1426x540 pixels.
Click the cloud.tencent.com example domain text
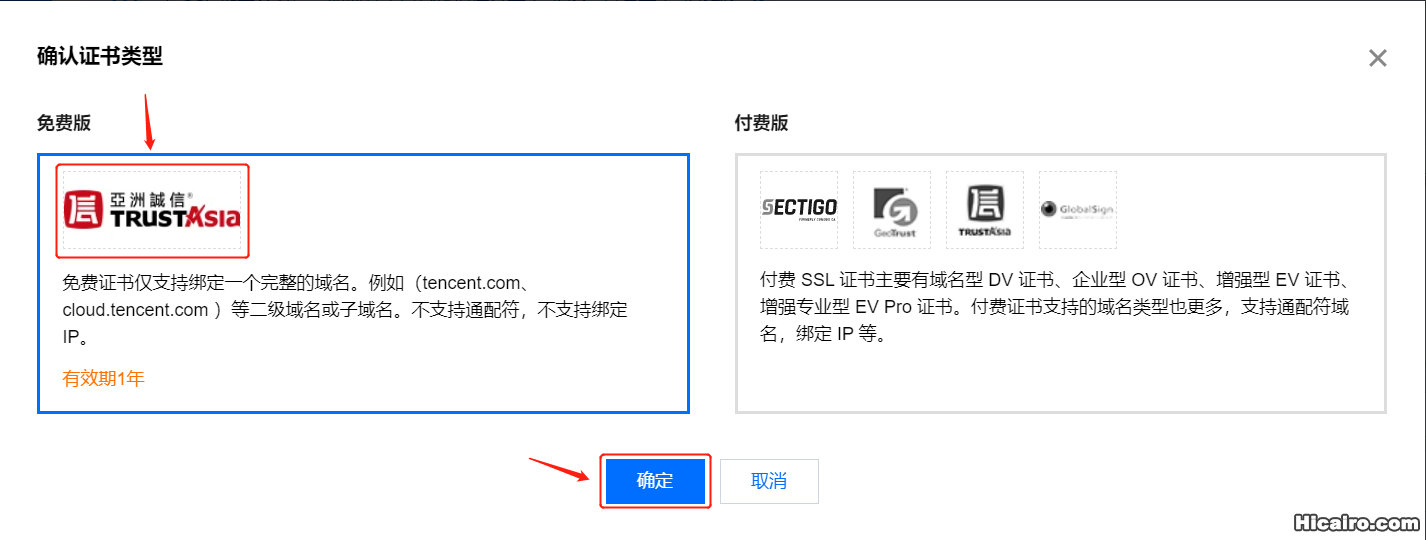point(135,310)
